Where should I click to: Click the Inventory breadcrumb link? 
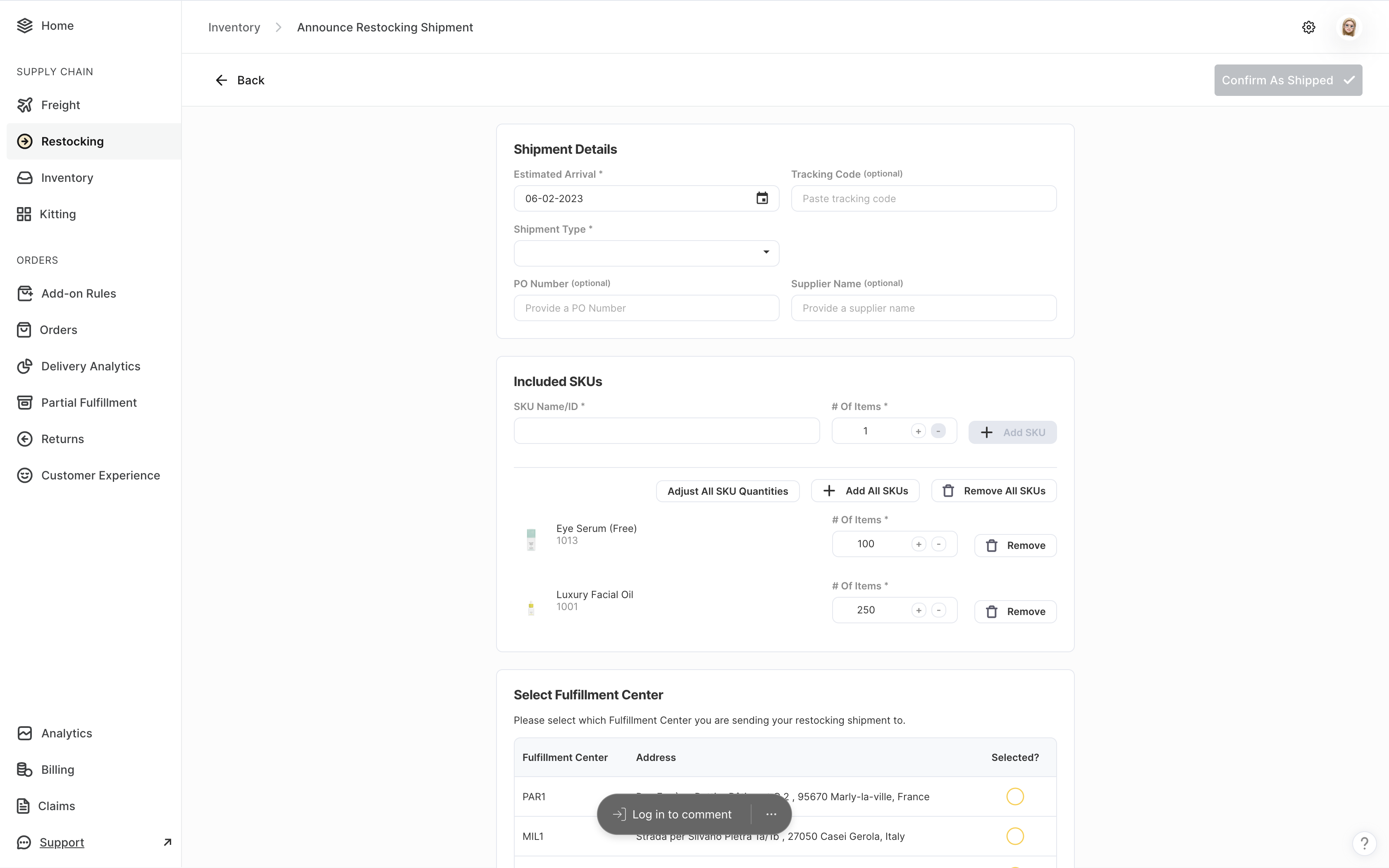[x=234, y=28]
